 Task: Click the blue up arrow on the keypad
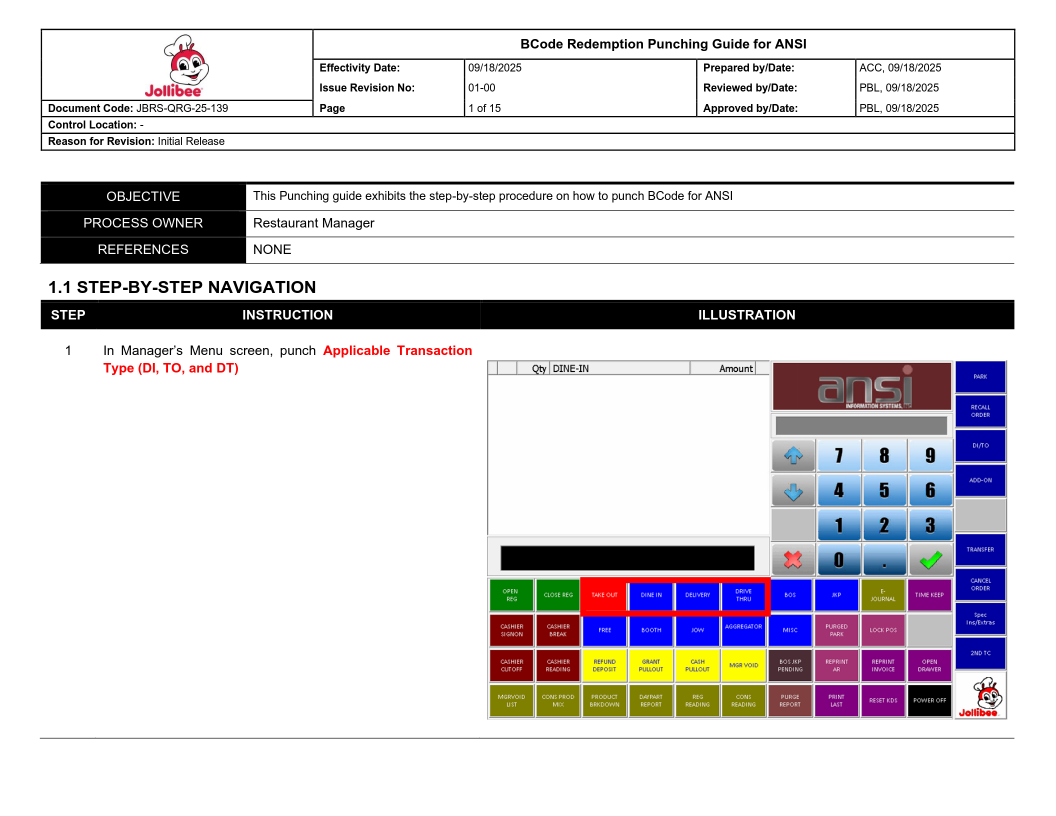[793, 456]
